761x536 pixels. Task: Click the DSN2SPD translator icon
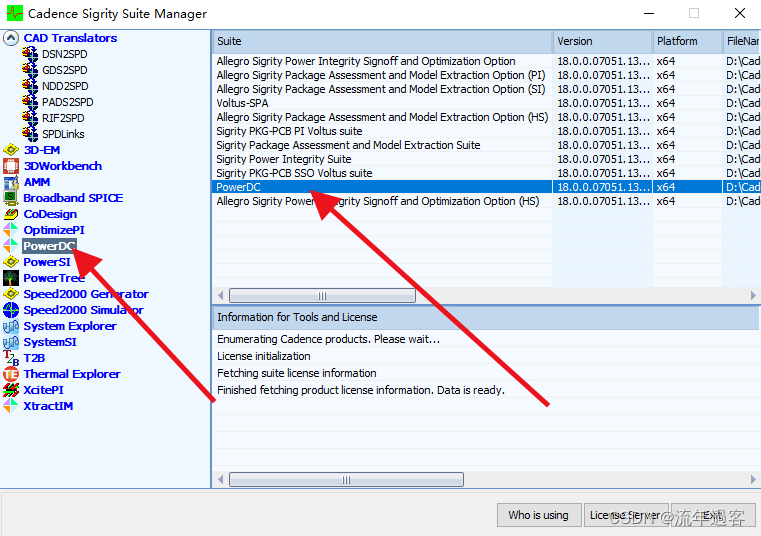[x=30, y=54]
